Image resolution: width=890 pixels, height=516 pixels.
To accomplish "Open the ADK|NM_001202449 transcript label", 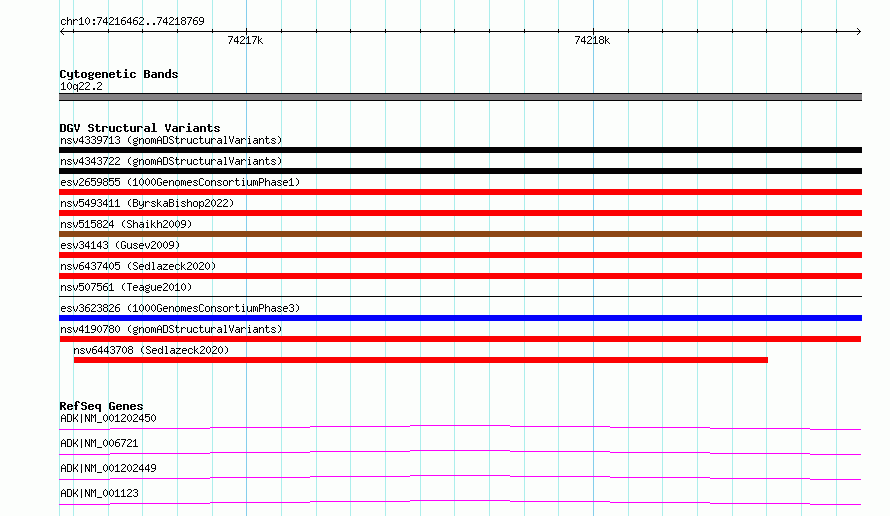I will click(x=108, y=468).
